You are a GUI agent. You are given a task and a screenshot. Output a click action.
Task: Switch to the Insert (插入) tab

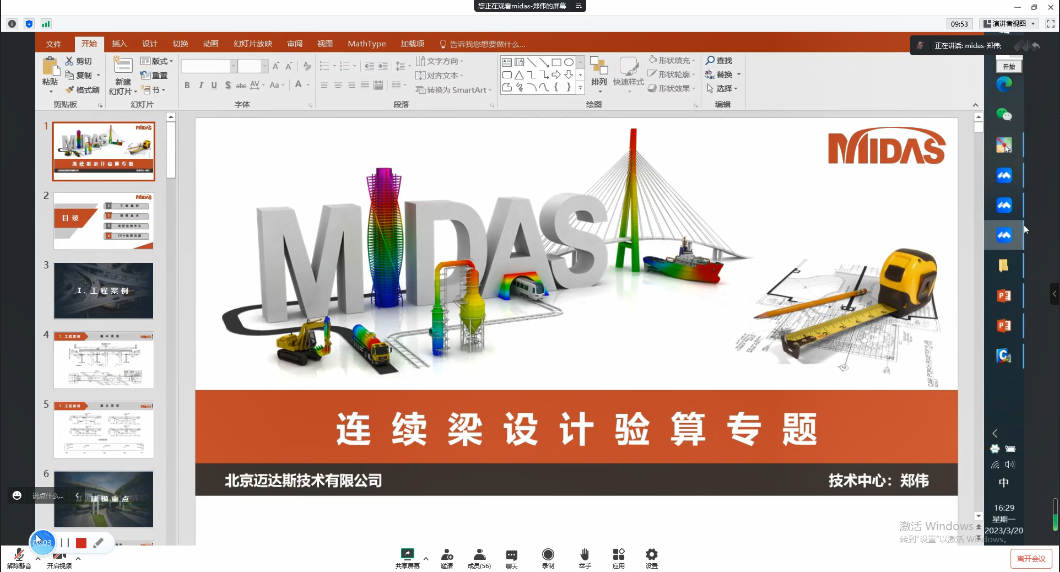point(120,44)
